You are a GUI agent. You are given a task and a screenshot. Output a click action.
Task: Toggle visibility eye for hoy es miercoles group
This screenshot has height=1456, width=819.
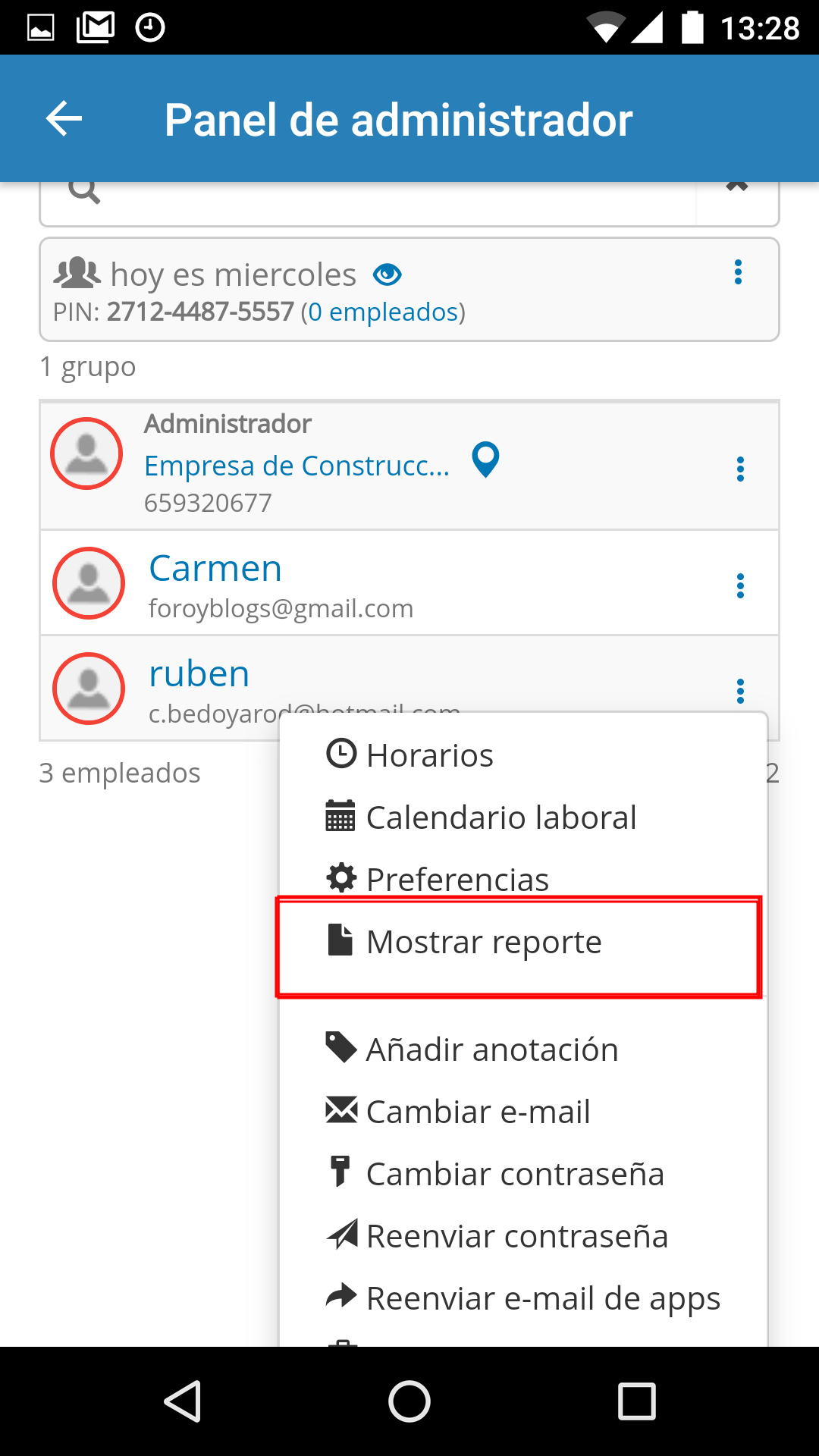[x=387, y=275]
